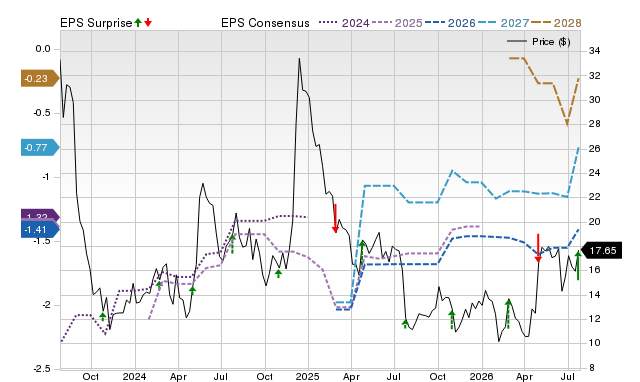Click the Price ($) legend entry

(x=539, y=42)
